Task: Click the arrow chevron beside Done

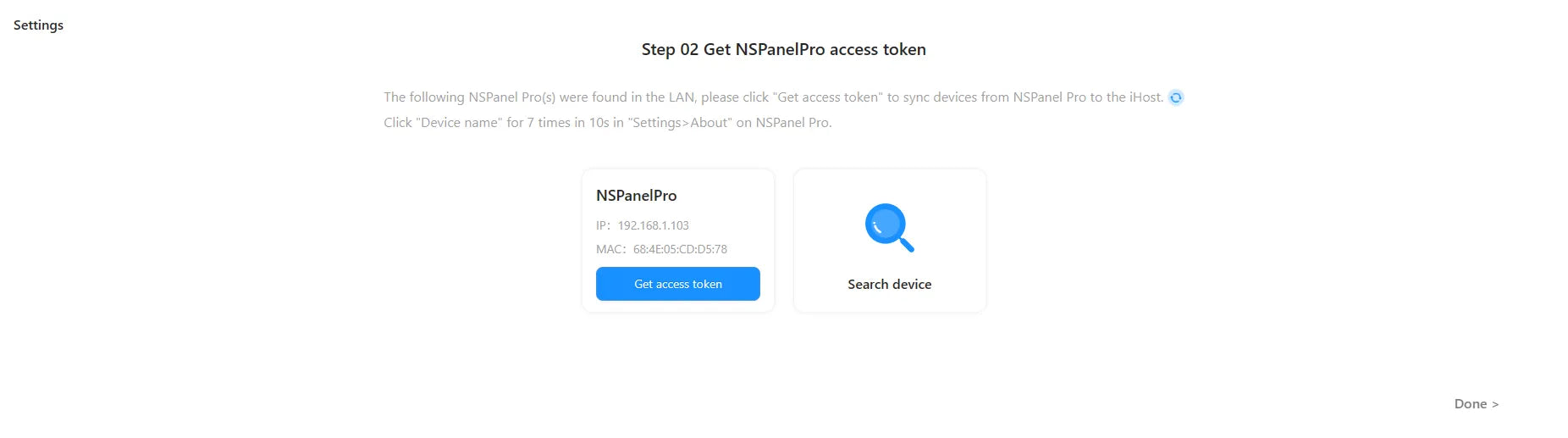Action: click(1495, 405)
